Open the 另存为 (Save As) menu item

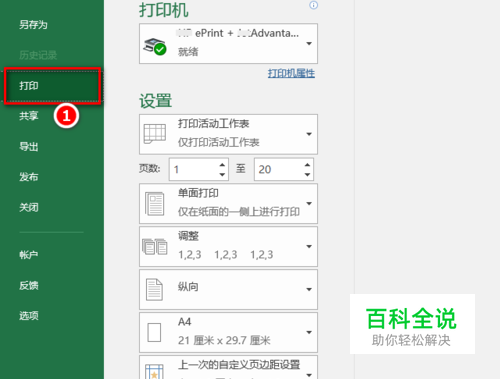pos(33,25)
